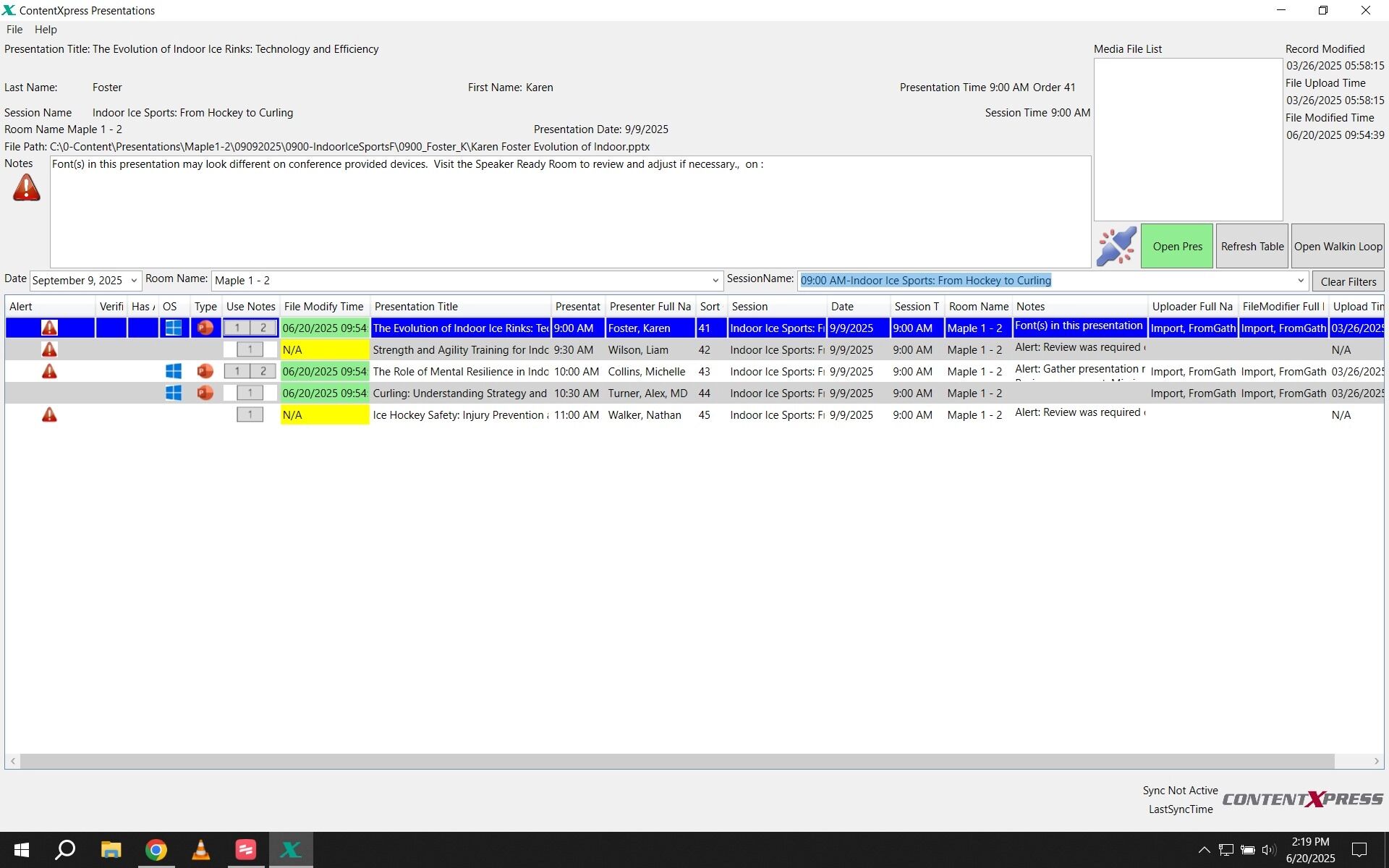The height and width of the screenshot is (868, 1389).
Task: Click the sync connection plug icon
Action: coord(1116,246)
